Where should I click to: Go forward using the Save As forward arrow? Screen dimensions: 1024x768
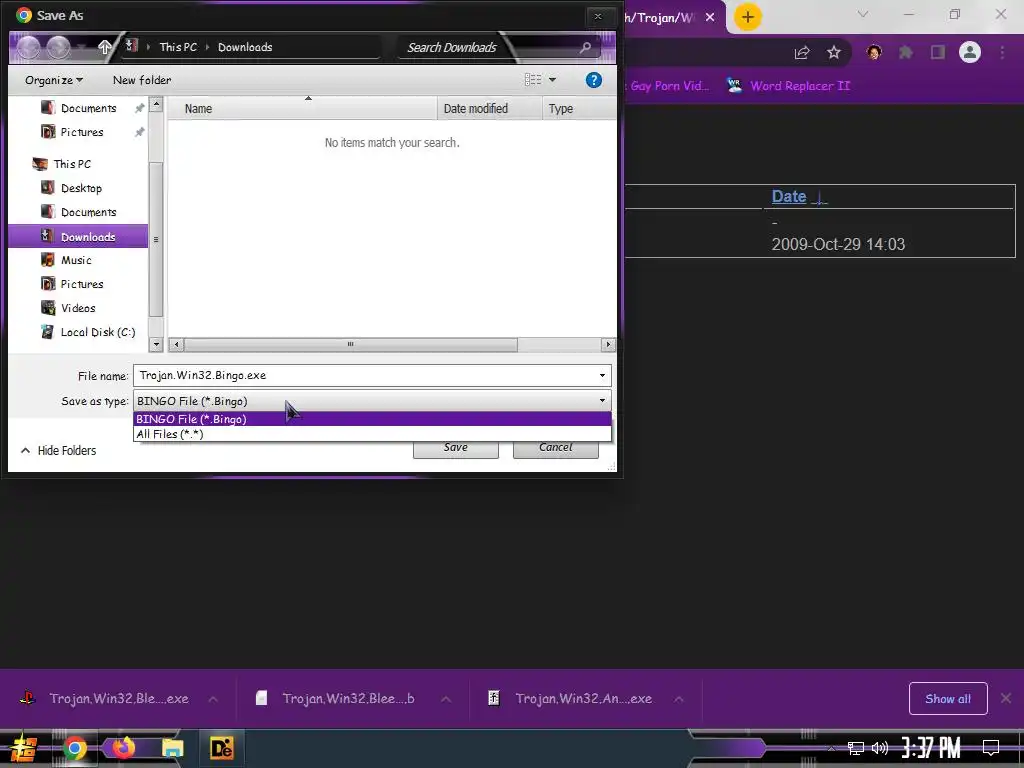[58, 48]
